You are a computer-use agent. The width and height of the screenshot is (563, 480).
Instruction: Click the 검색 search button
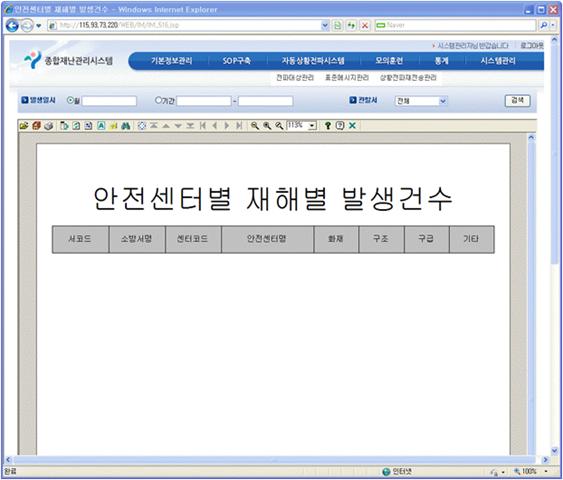click(x=517, y=101)
